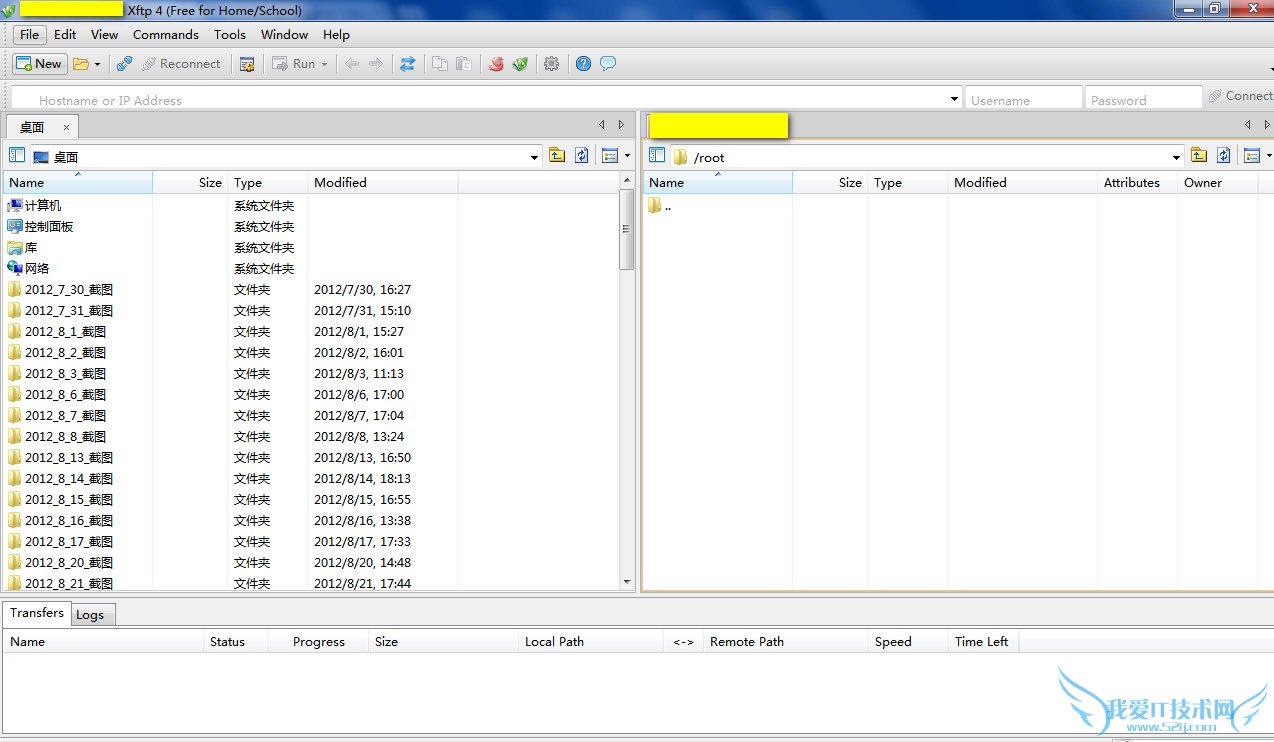The image size is (1274, 742).
Task: Open the remote /root path dropdown
Action: tap(1176, 157)
